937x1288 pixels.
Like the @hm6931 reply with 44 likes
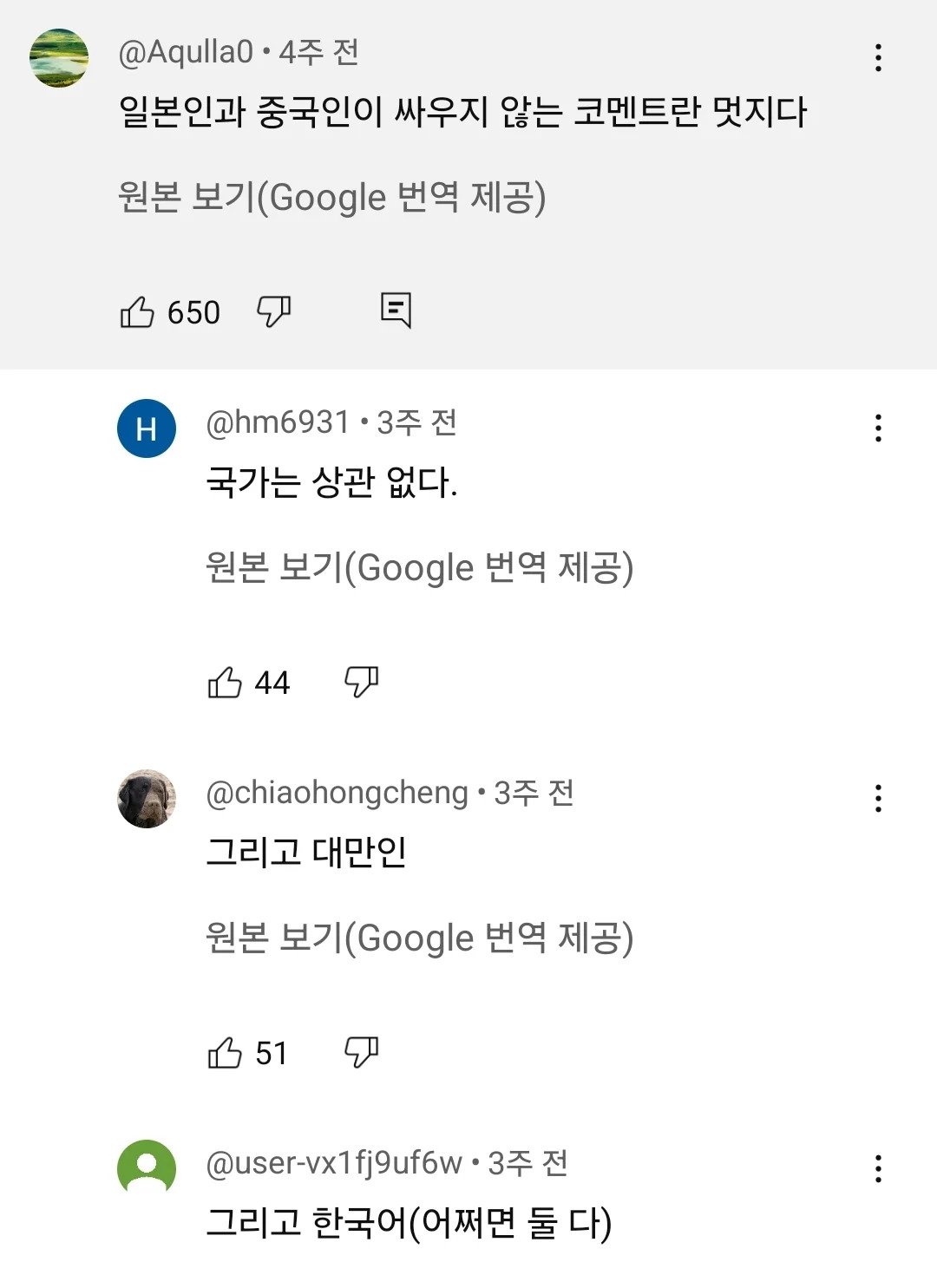click(x=225, y=683)
